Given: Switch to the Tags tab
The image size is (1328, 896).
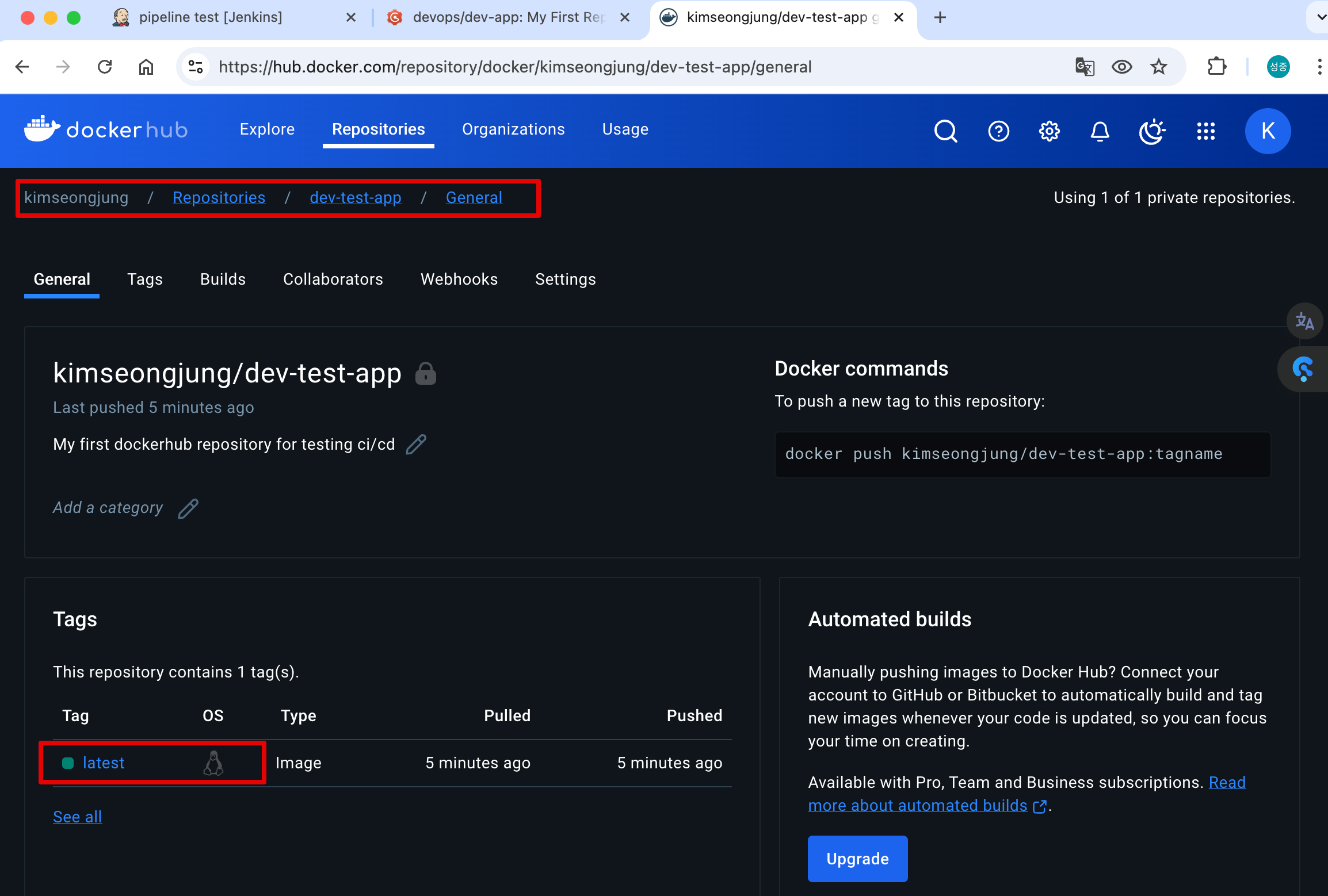Looking at the screenshot, I should click(x=145, y=279).
